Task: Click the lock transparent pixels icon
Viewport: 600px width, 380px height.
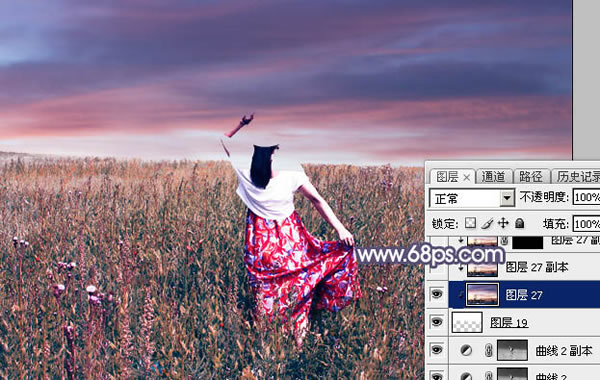Action: tap(470, 223)
